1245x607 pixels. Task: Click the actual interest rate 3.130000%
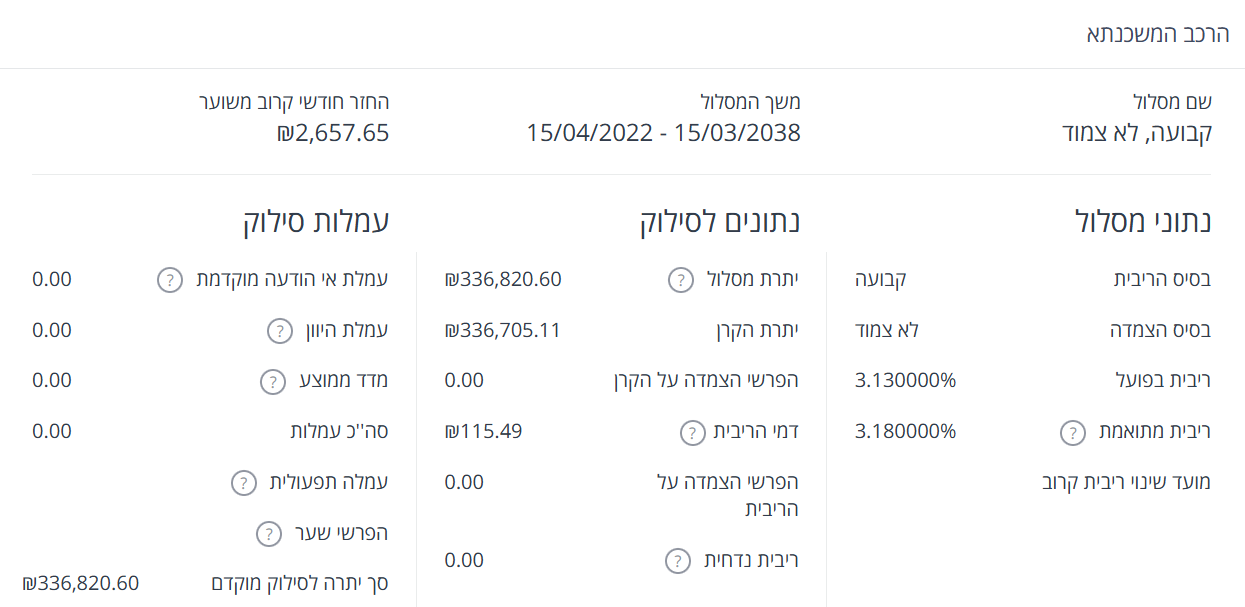coord(906,381)
